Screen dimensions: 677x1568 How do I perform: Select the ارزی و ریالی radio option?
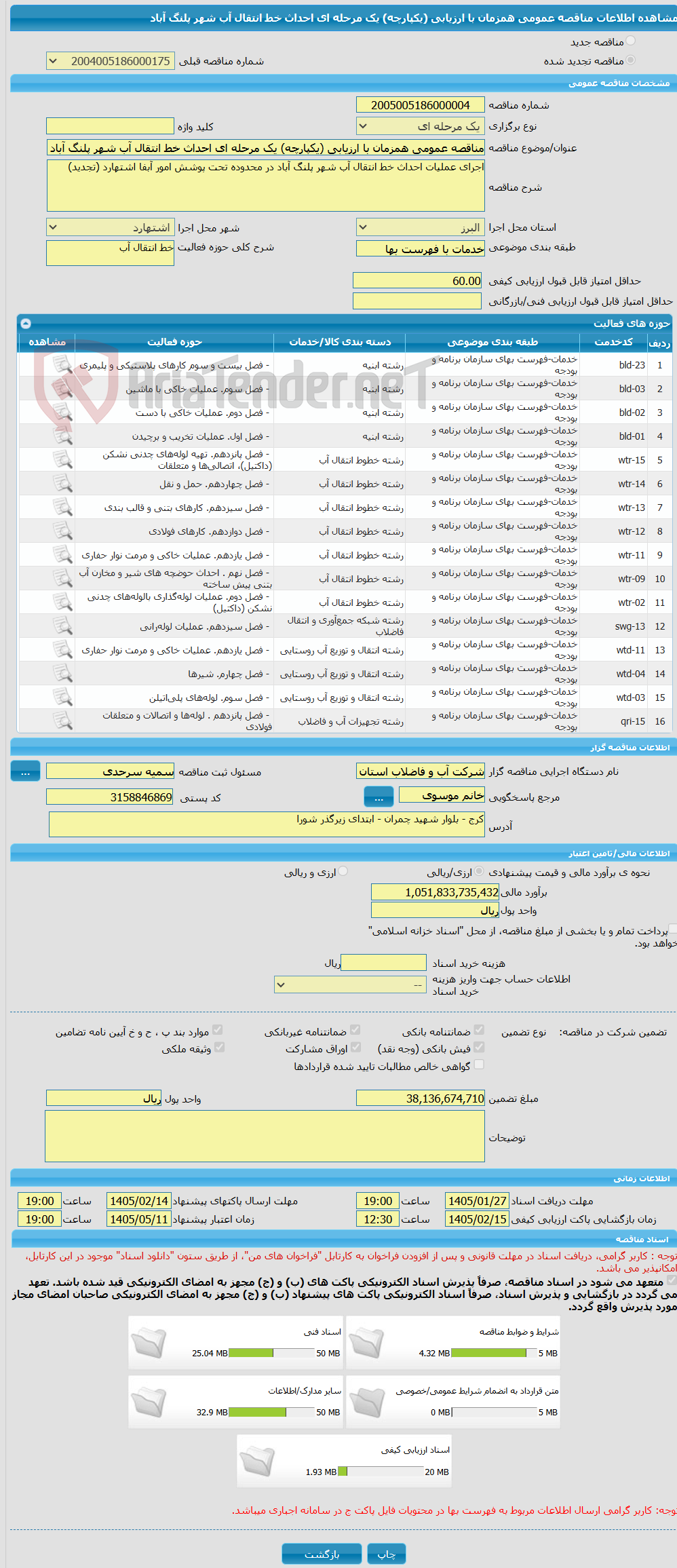pos(343,871)
